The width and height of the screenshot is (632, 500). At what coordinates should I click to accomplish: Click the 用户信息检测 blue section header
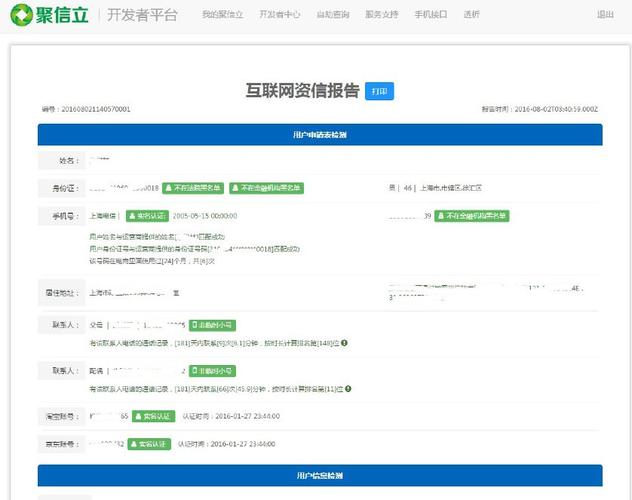(x=320, y=475)
